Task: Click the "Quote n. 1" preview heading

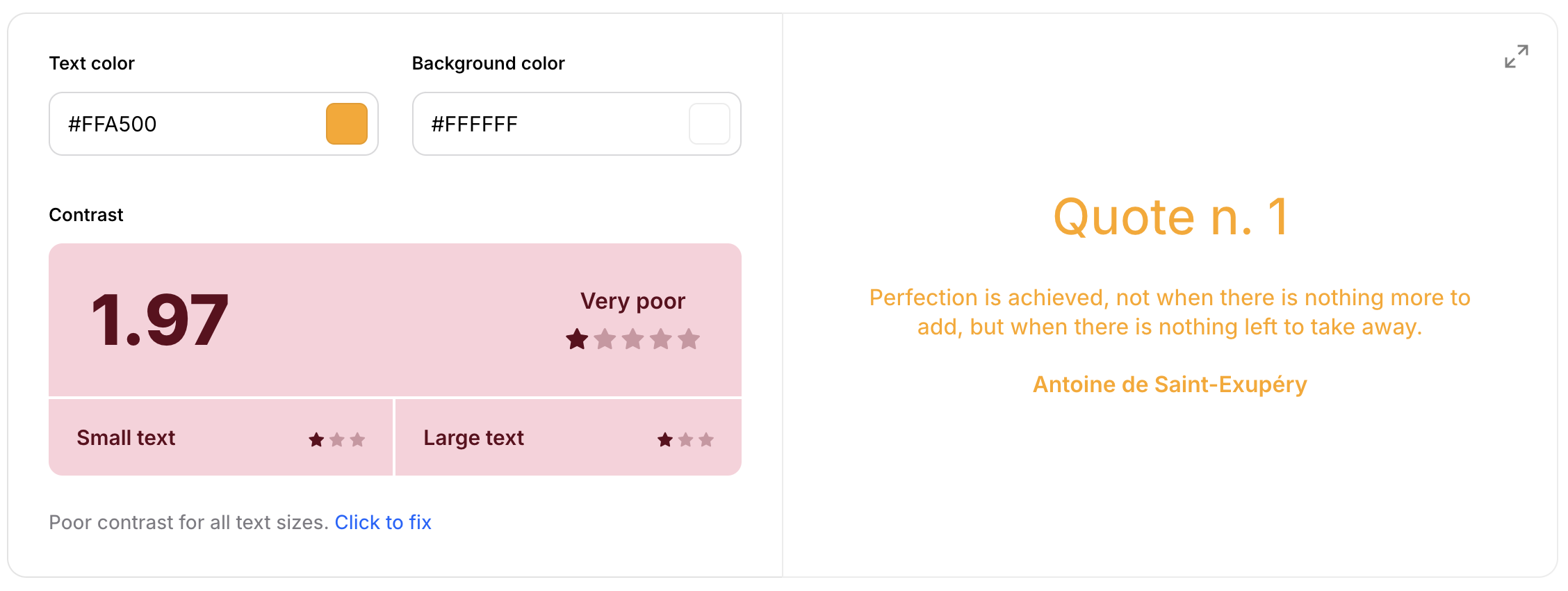Action: point(1170,217)
